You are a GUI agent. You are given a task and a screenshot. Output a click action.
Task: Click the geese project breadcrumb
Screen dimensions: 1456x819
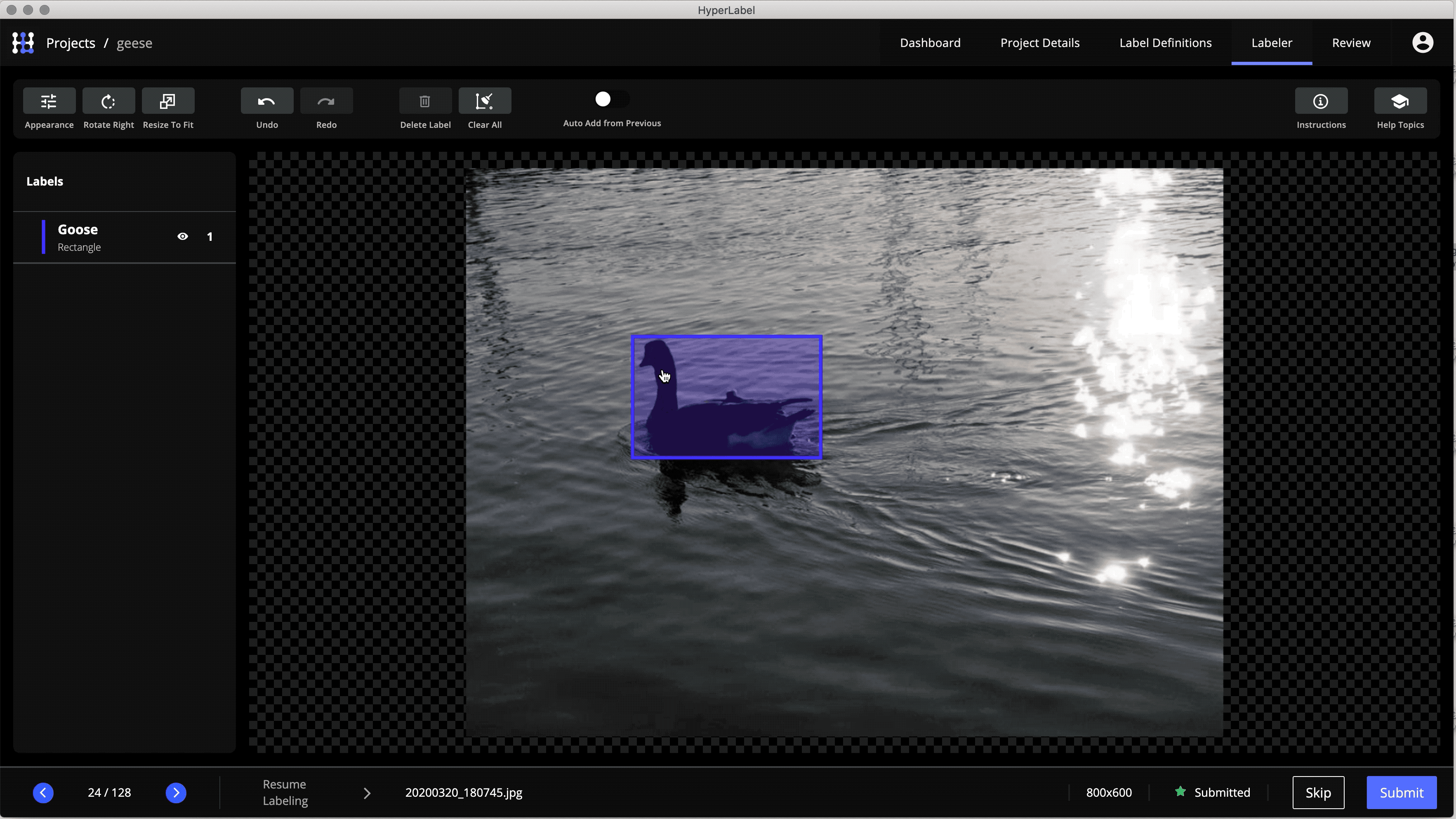134,44
